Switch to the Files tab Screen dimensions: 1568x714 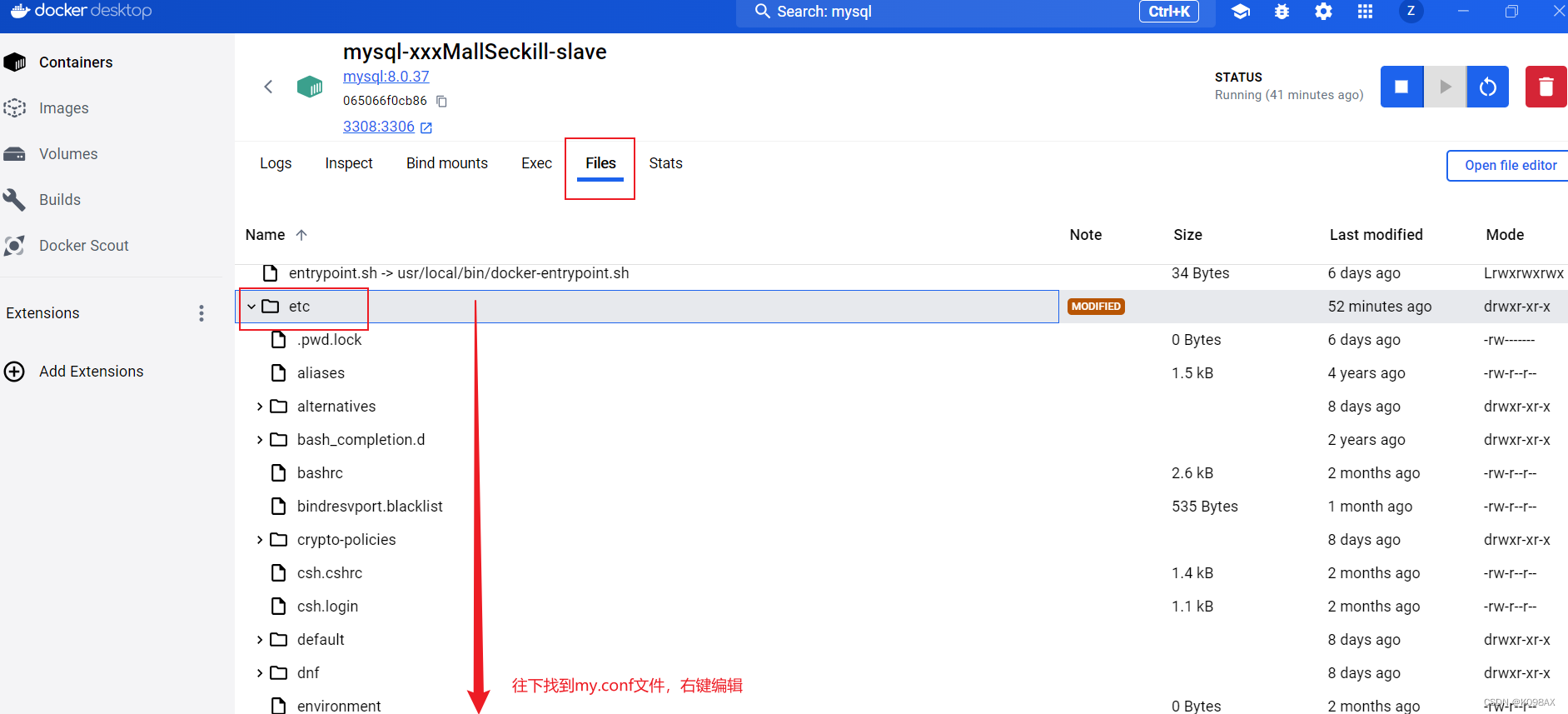click(600, 163)
